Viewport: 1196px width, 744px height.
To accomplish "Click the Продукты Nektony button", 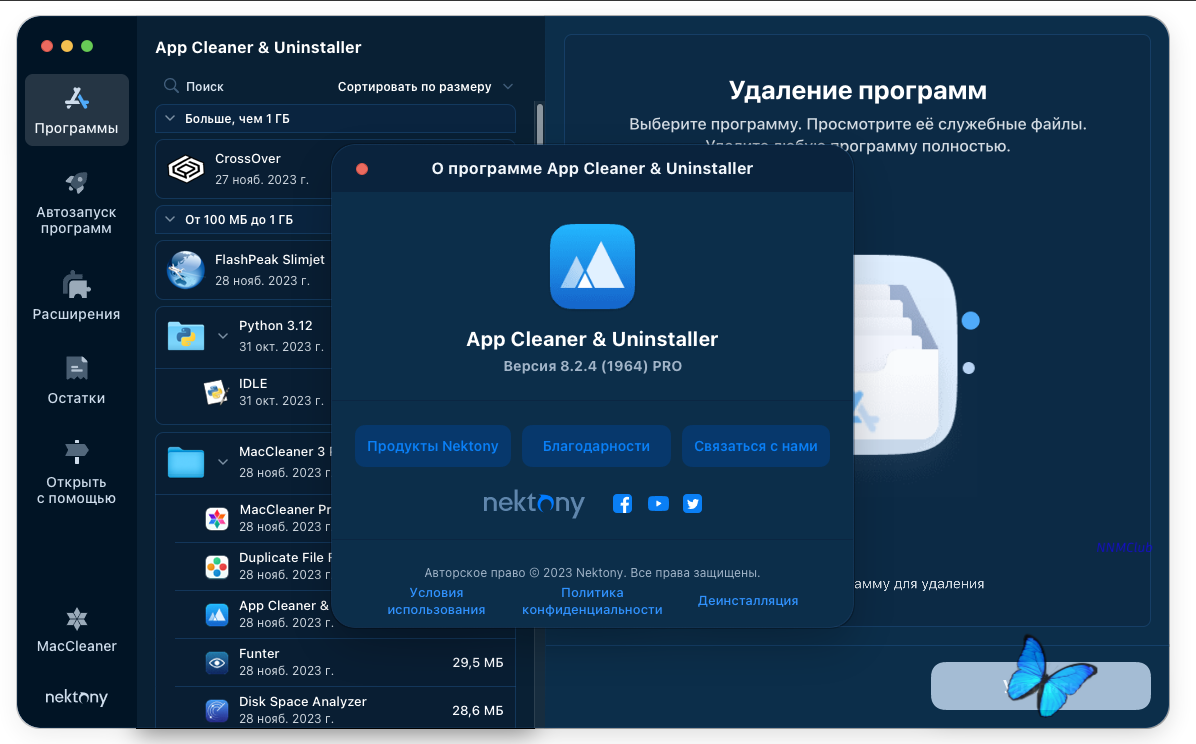I will [x=432, y=446].
